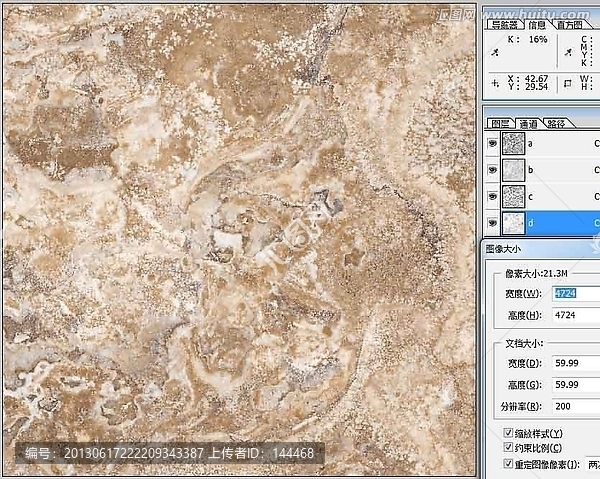
Task: Toggle the 缩放样式(Y) checkbox
Action: (x=508, y=433)
